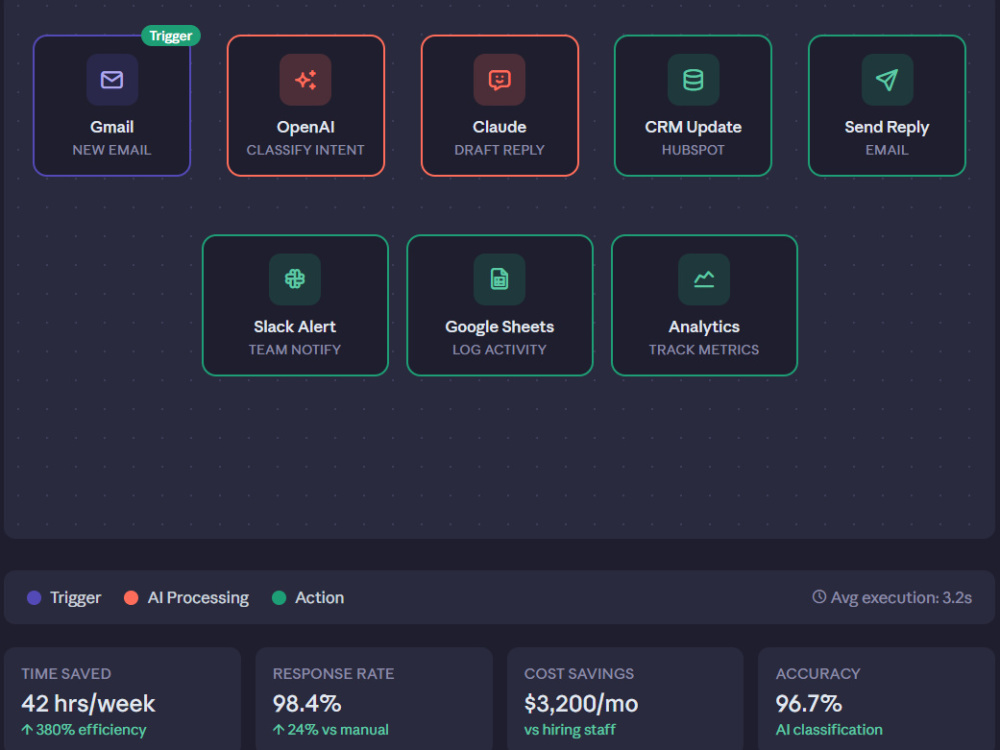Click the LOG ACTIVITY subtitle text
1000x750 pixels.
499,349
